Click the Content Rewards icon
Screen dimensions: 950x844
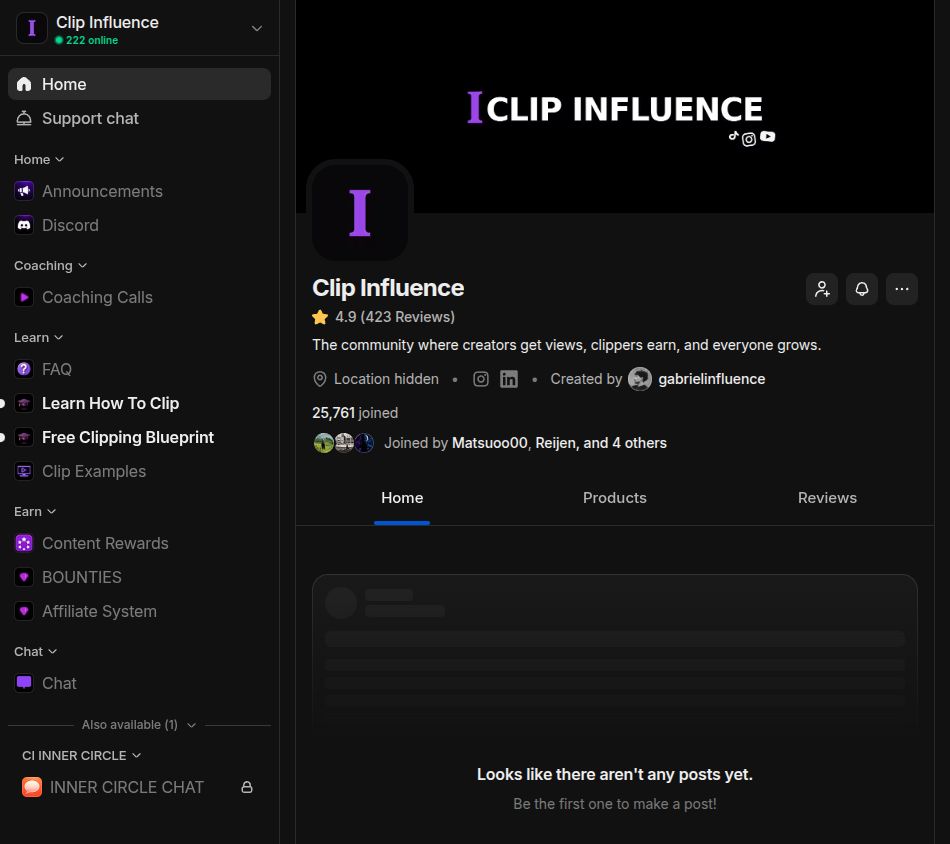pos(24,543)
